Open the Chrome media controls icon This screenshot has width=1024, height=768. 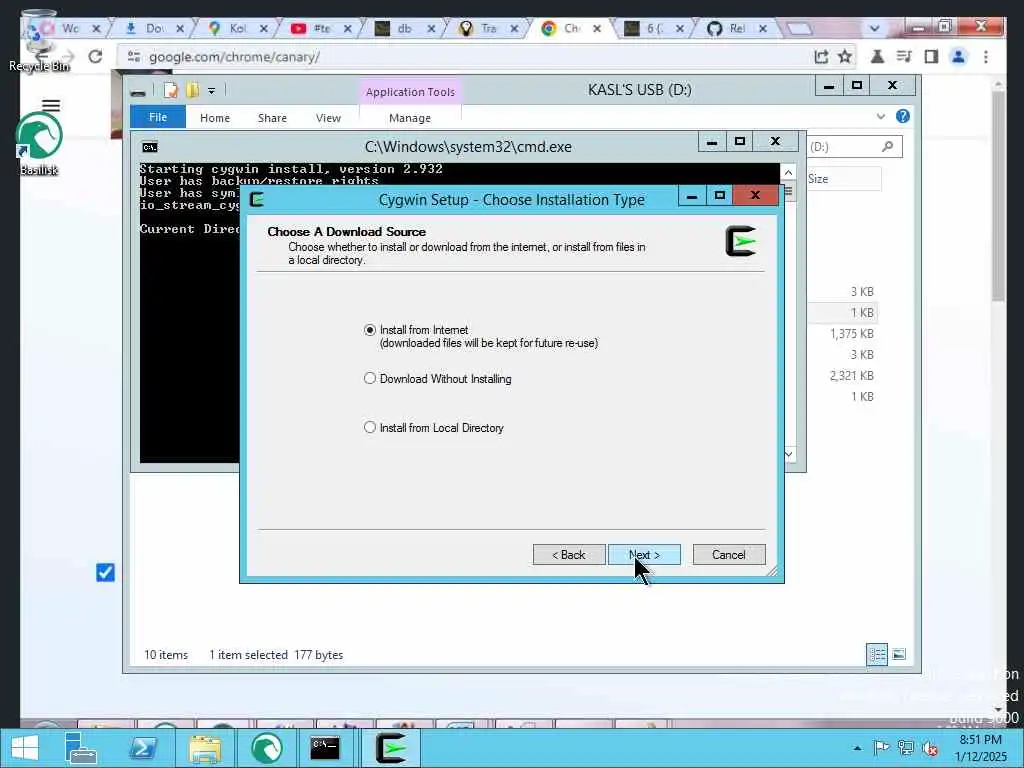click(x=904, y=57)
